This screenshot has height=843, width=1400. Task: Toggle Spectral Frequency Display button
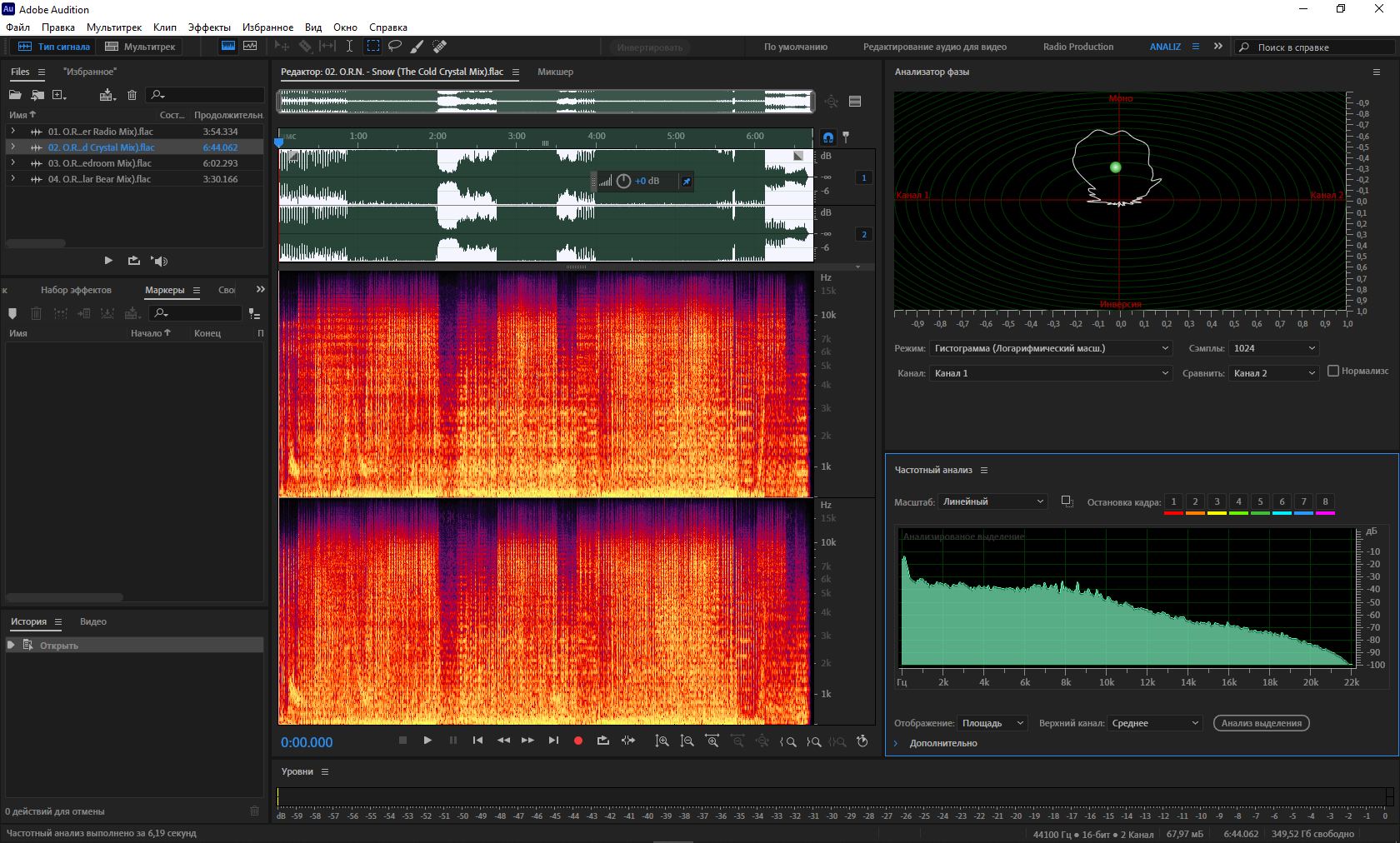tap(227, 47)
